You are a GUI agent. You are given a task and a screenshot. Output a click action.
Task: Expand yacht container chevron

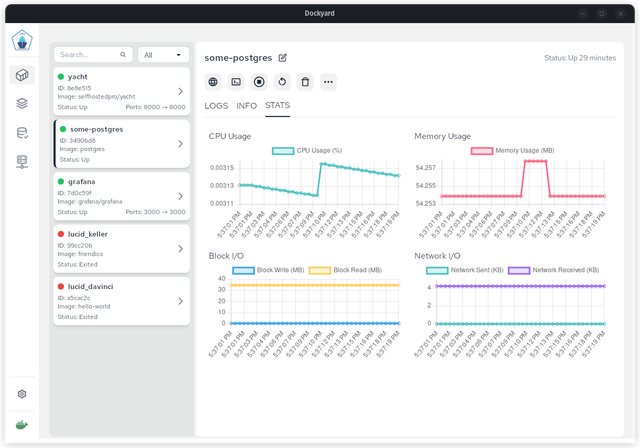180,91
